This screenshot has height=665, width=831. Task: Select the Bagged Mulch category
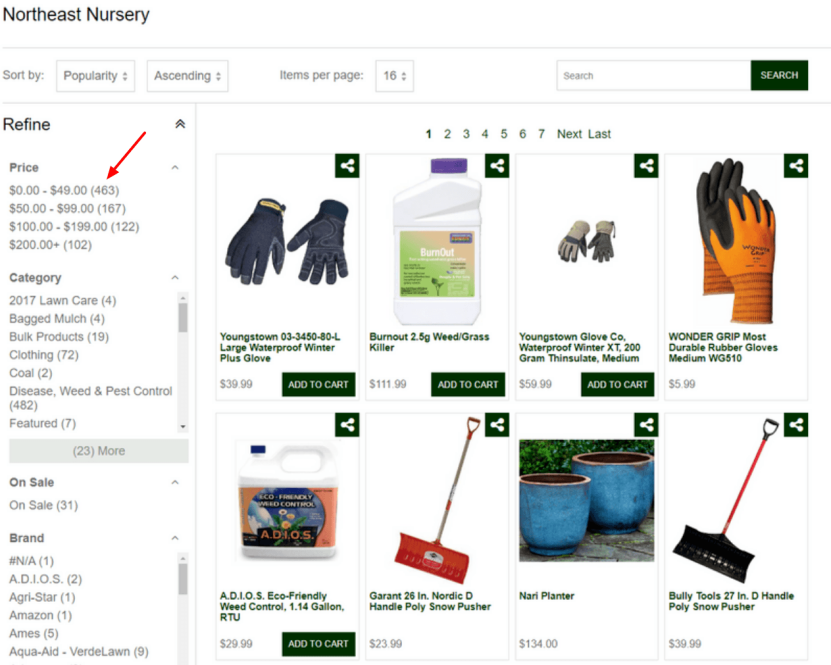tap(57, 318)
